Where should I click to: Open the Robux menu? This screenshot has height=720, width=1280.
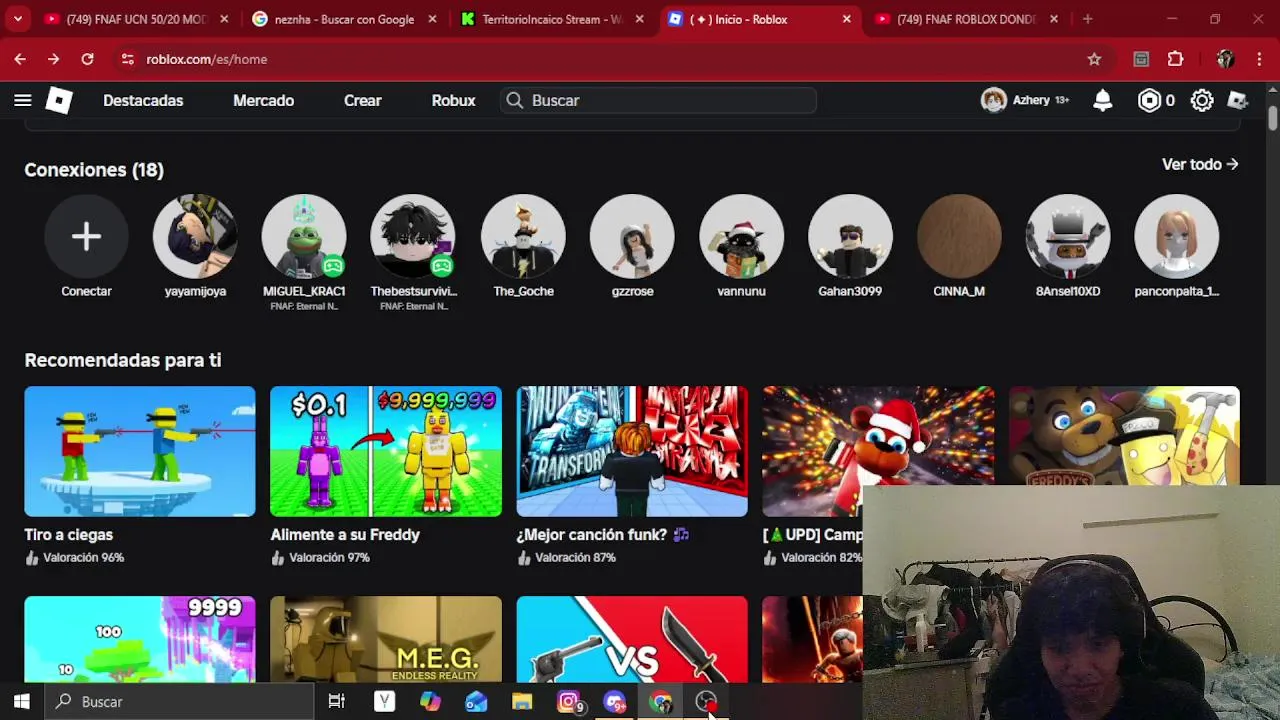[x=453, y=100]
